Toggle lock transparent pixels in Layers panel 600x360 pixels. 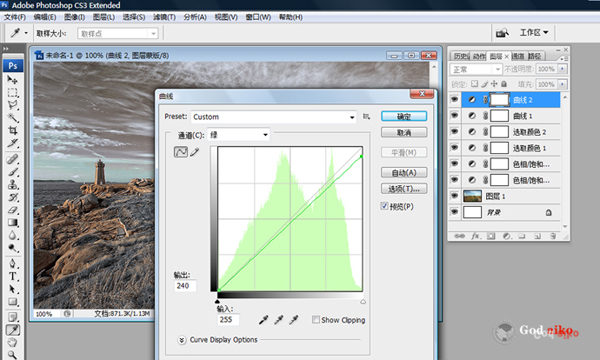coord(474,84)
